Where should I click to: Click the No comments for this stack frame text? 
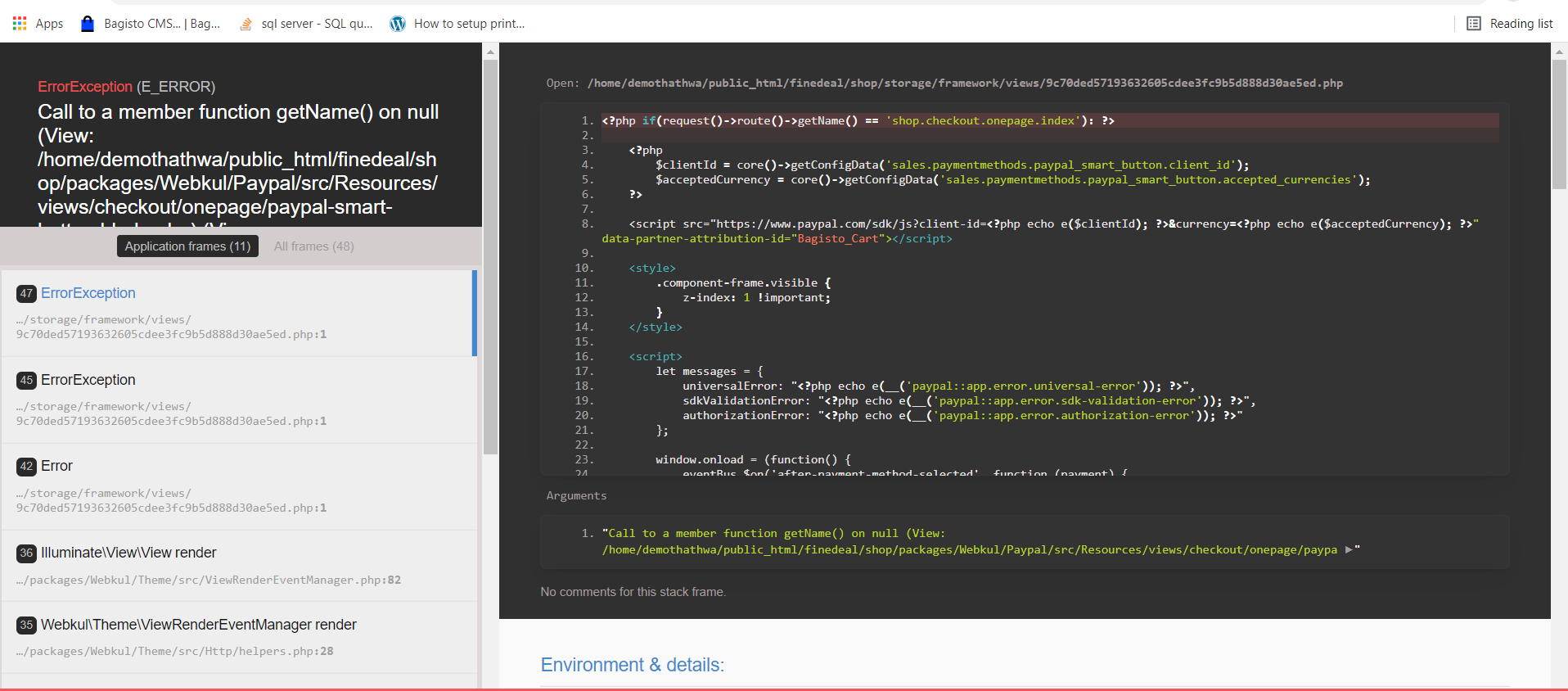(633, 592)
